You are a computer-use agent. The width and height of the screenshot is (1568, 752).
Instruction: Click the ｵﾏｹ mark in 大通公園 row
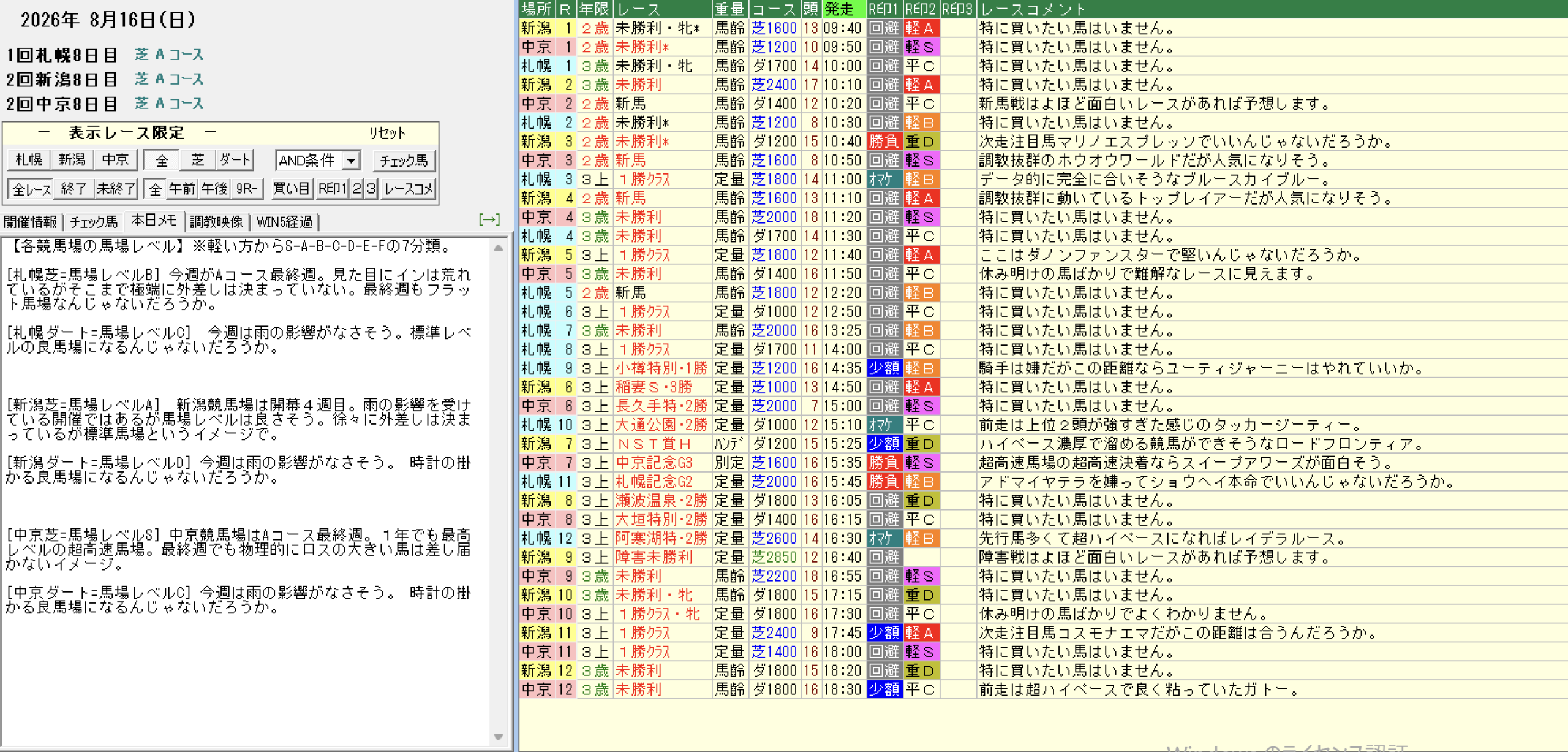(x=884, y=425)
